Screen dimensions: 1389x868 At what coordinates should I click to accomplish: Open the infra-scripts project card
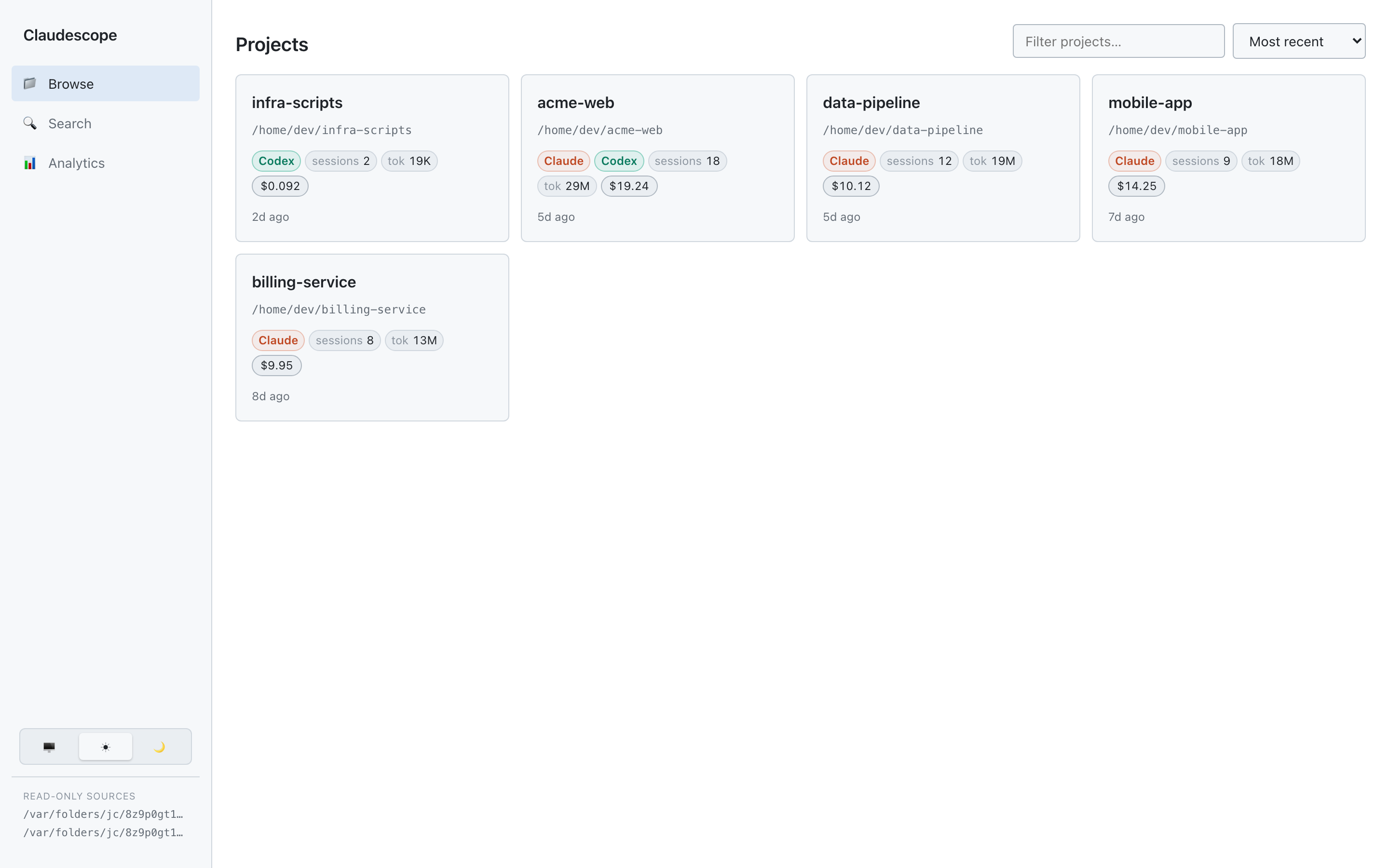[372, 158]
